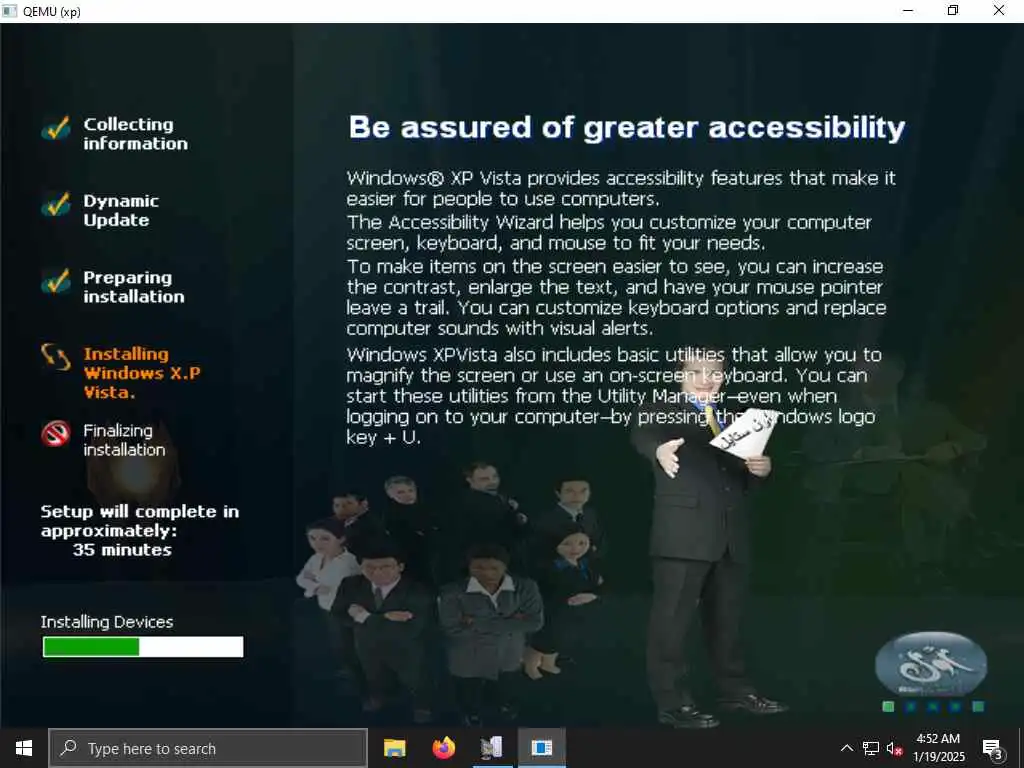Click in the Type here to search box
Screen dimensions: 1024x768
tap(208, 748)
